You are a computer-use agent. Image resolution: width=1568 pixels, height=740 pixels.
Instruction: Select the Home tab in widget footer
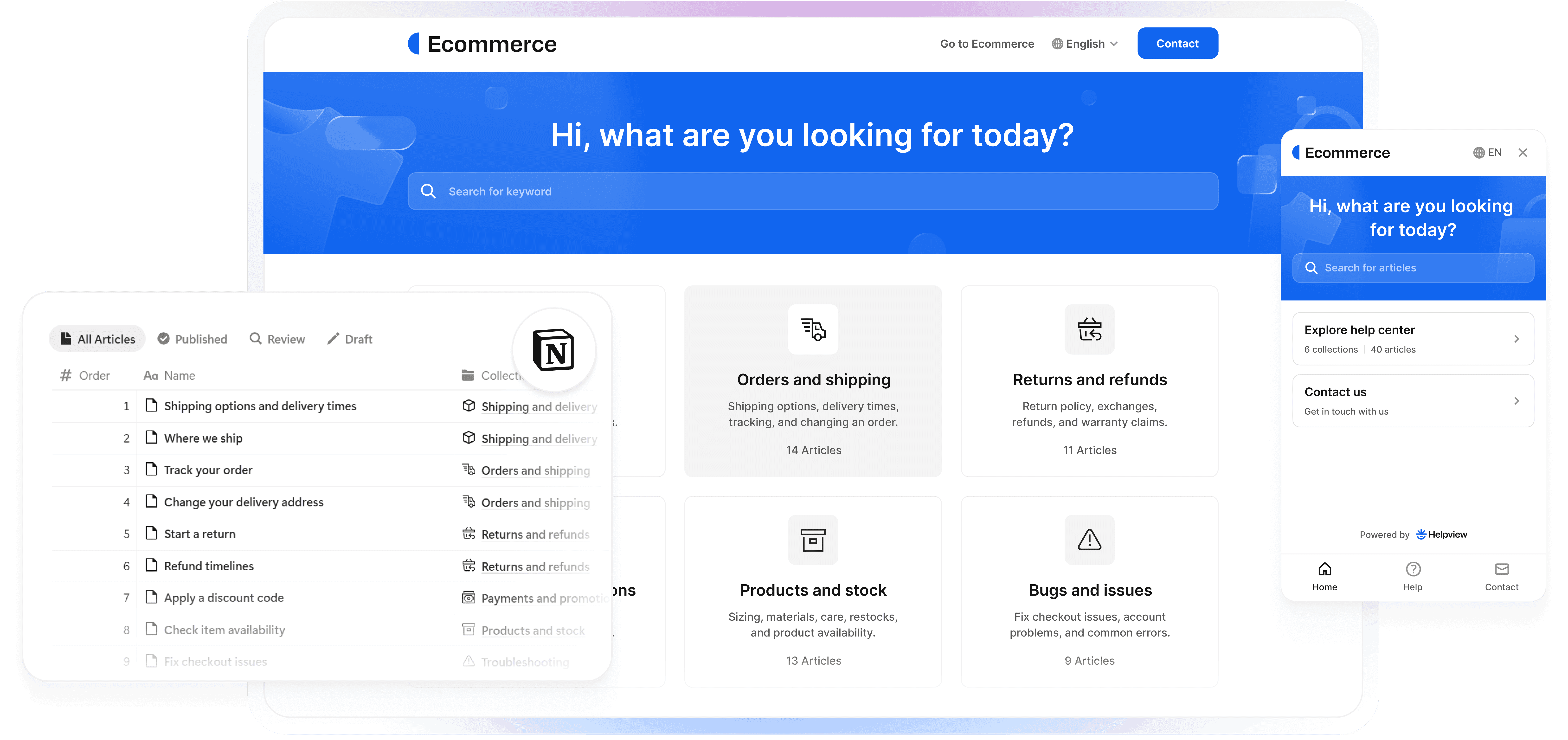[1324, 577]
